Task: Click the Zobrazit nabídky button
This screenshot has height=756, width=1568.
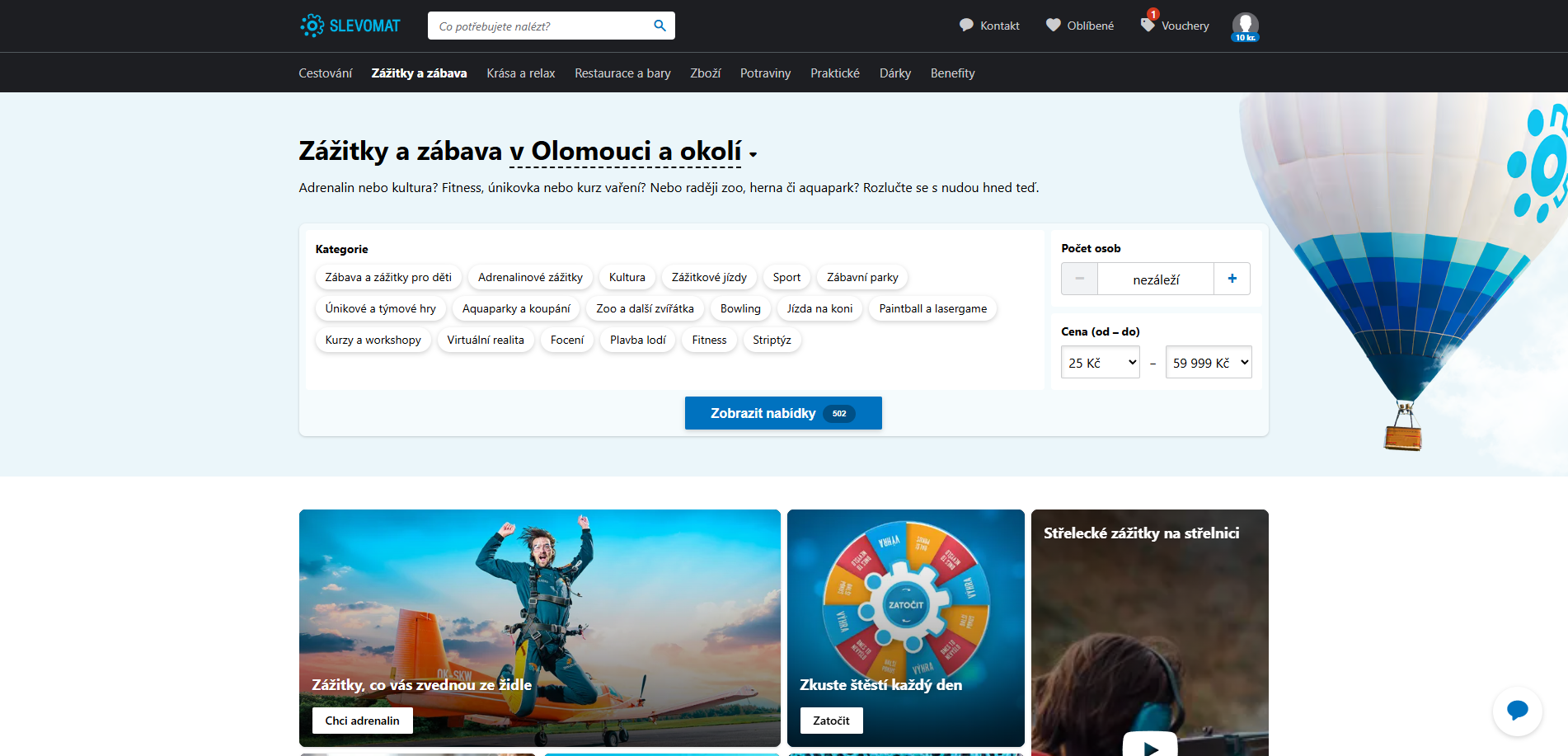Action: tap(783, 413)
